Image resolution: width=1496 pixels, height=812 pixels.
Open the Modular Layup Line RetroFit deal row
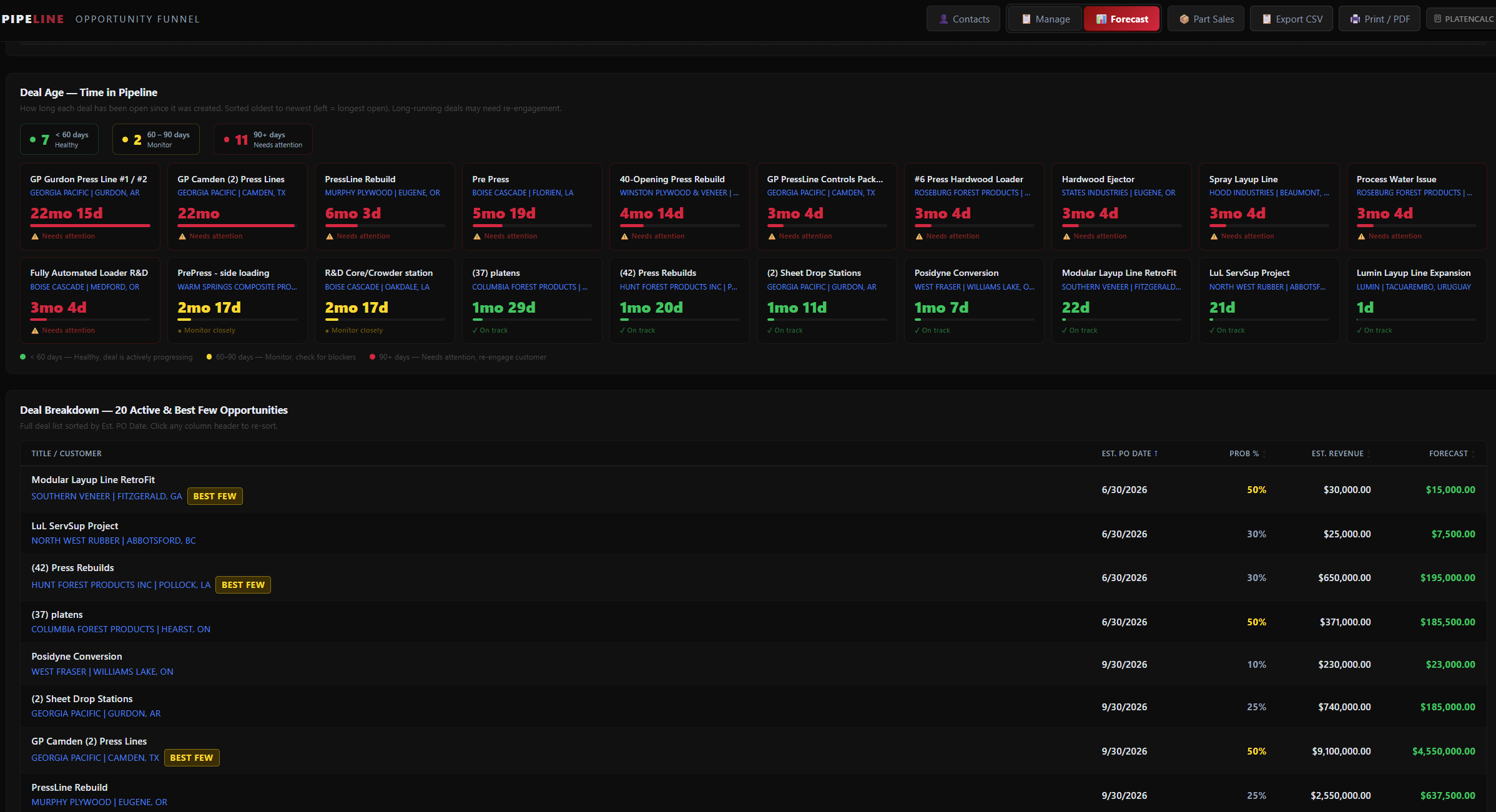point(754,490)
